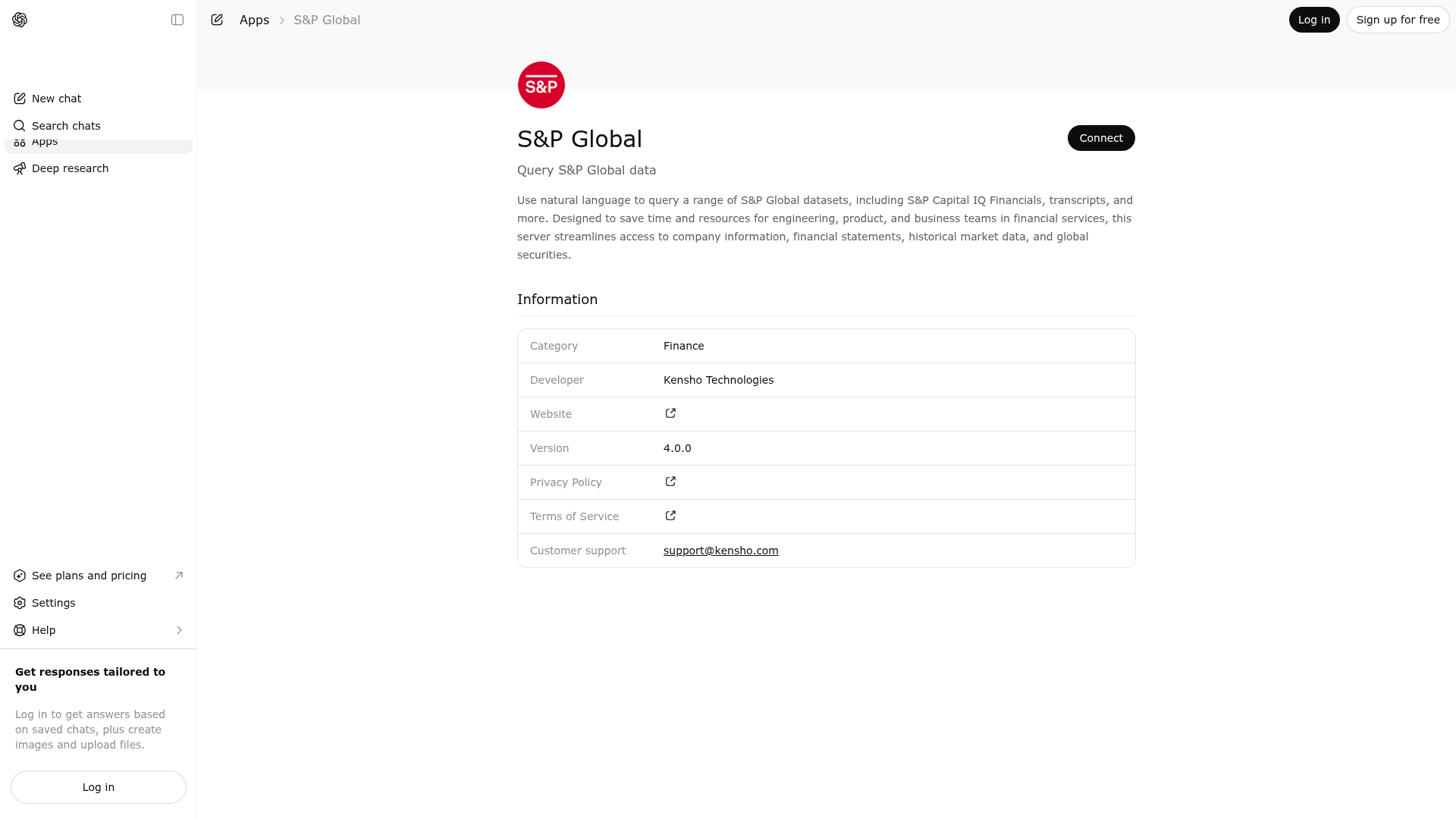This screenshot has height=819, width=1456.
Task: Click the arrow icon beside plans and pricing
Action: [x=179, y=576]
